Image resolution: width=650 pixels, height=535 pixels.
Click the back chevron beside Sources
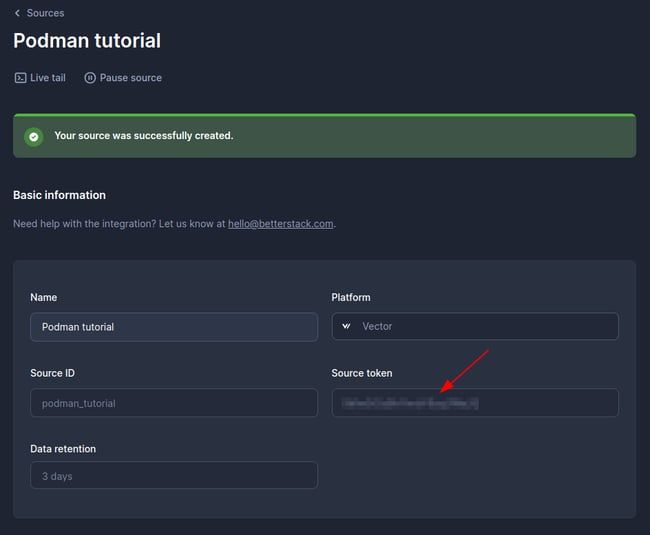pyautogui.click(x=17, y=13)
